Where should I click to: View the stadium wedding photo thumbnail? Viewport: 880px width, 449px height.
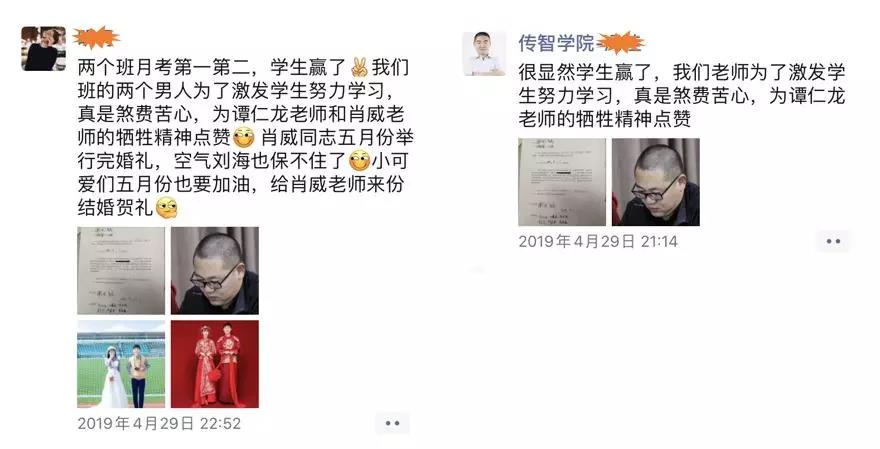click(x=121, y=364)
